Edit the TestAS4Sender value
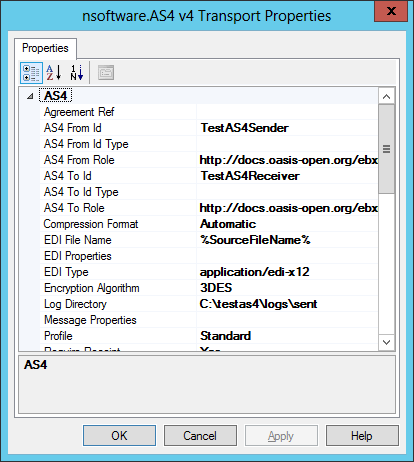 click(x=245, y=128)
